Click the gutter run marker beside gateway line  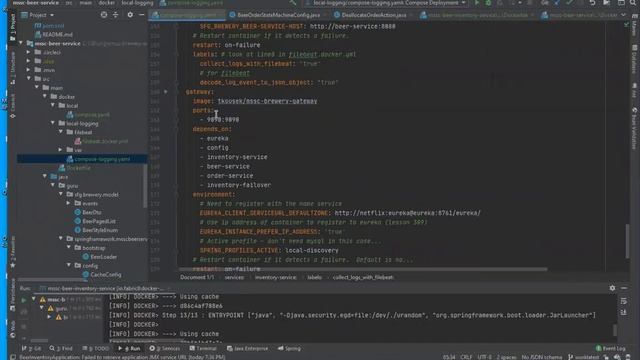coord(165,92)
